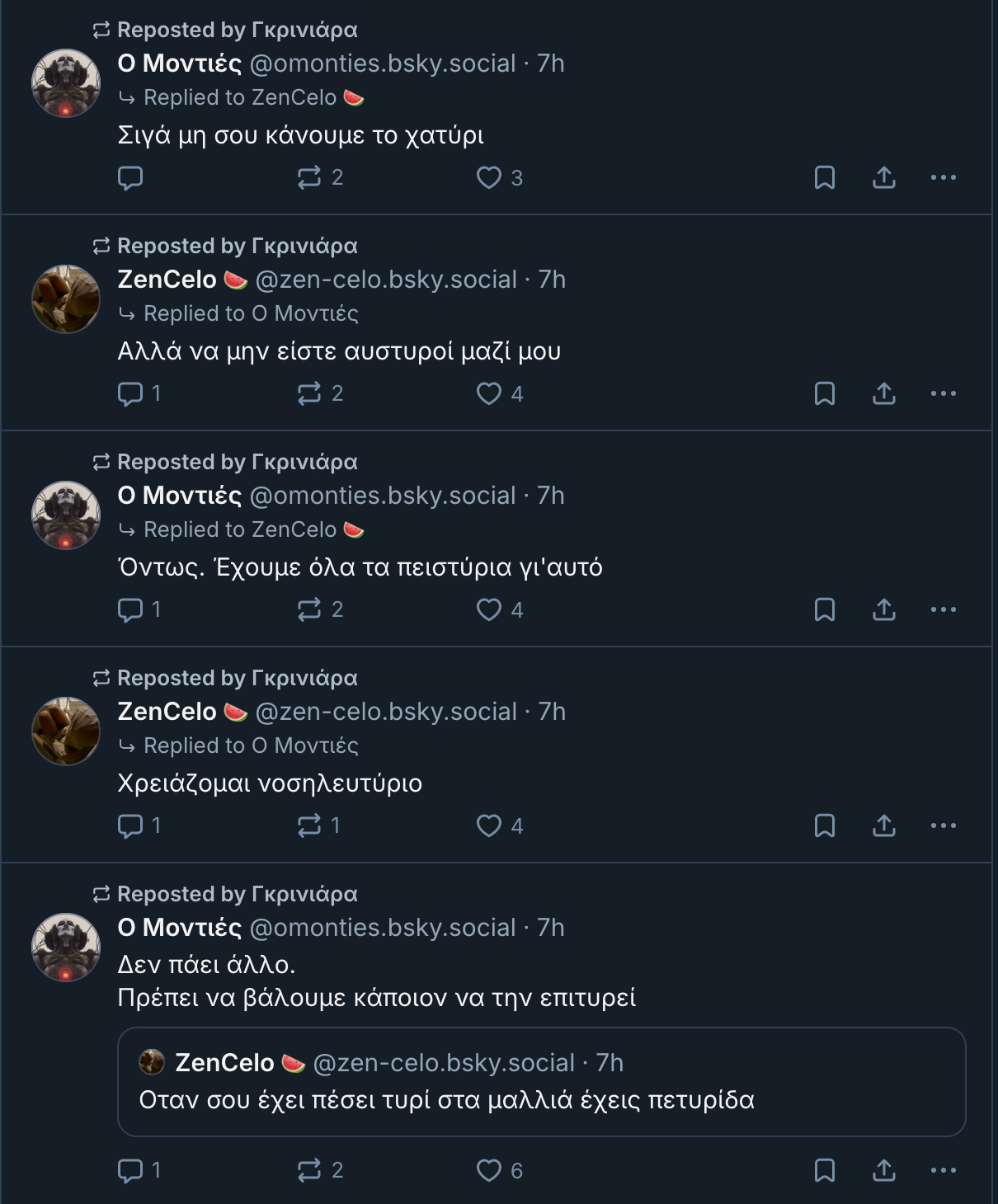The width and height of the screenshot is (998, 1204).
Task: Expand more options on the "Δεν πάει άλλο" post
Action: [943, 1170]
